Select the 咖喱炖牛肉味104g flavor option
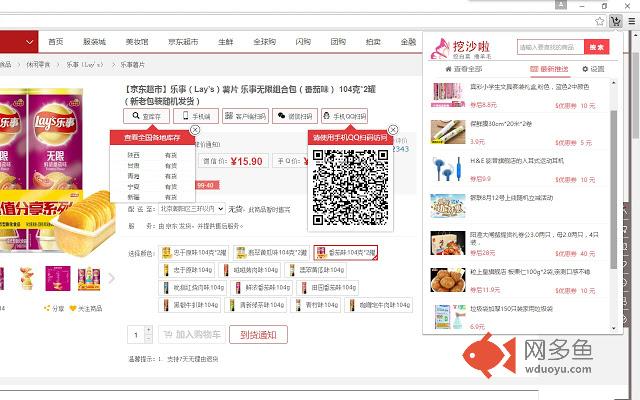The height and width of the screenshot is (400, 640). click(x=378, y=305)
